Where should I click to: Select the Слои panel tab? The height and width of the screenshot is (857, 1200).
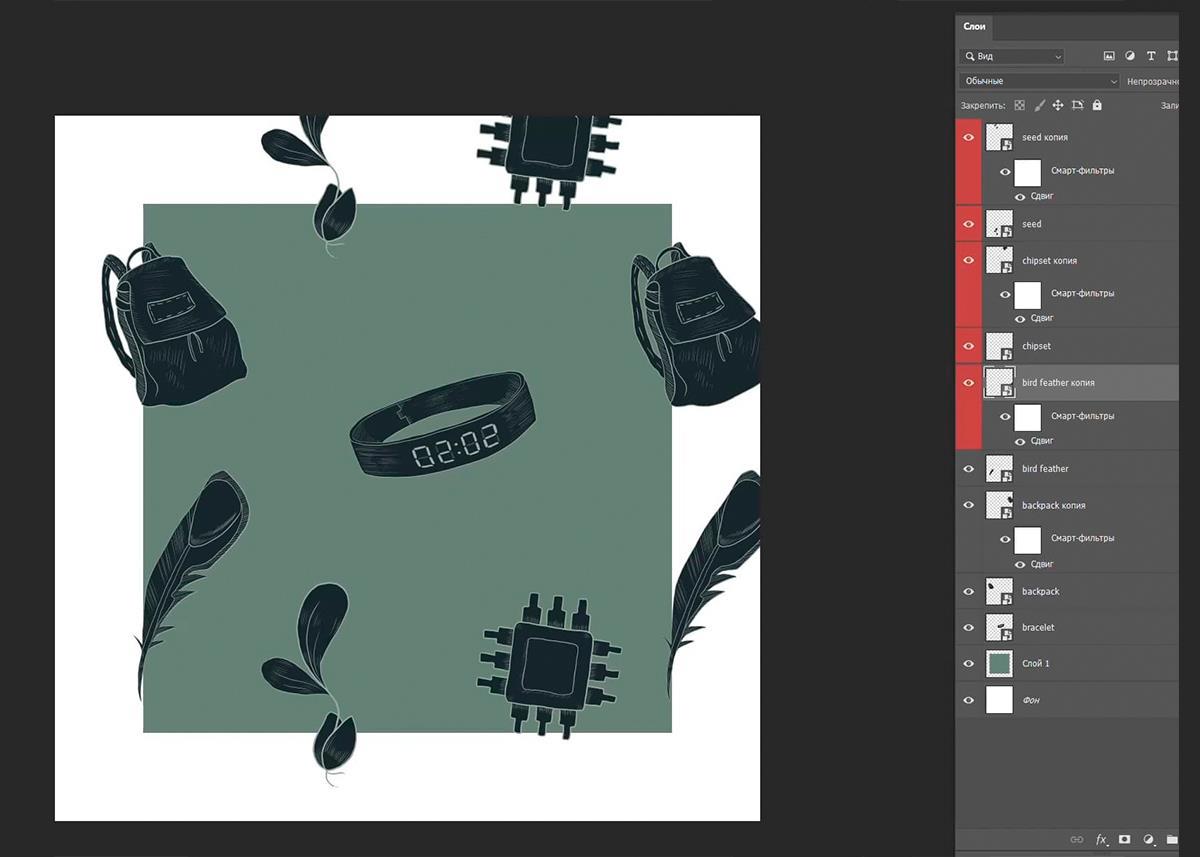(975, 27)
